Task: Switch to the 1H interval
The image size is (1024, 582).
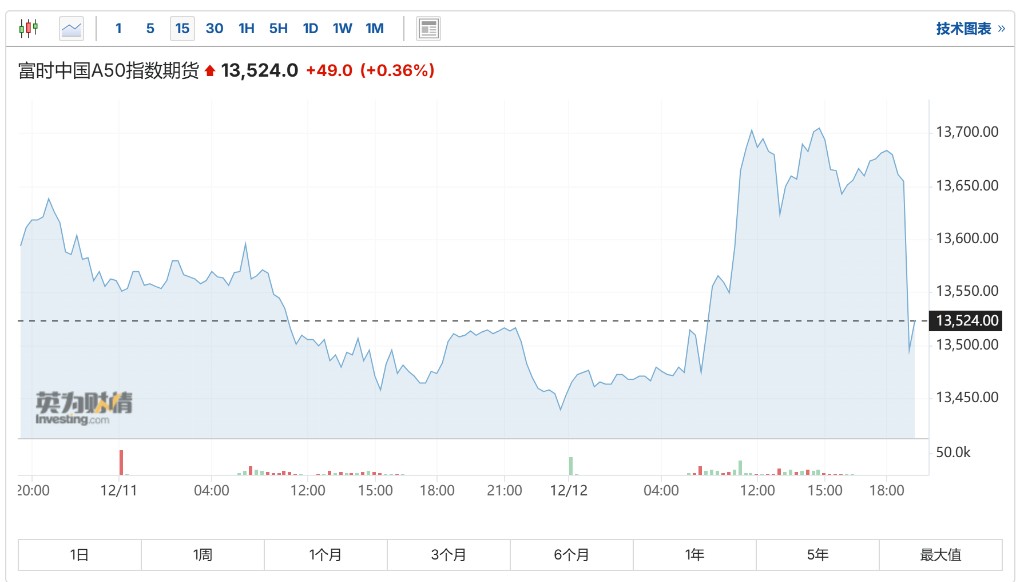Action: [246, 28]
